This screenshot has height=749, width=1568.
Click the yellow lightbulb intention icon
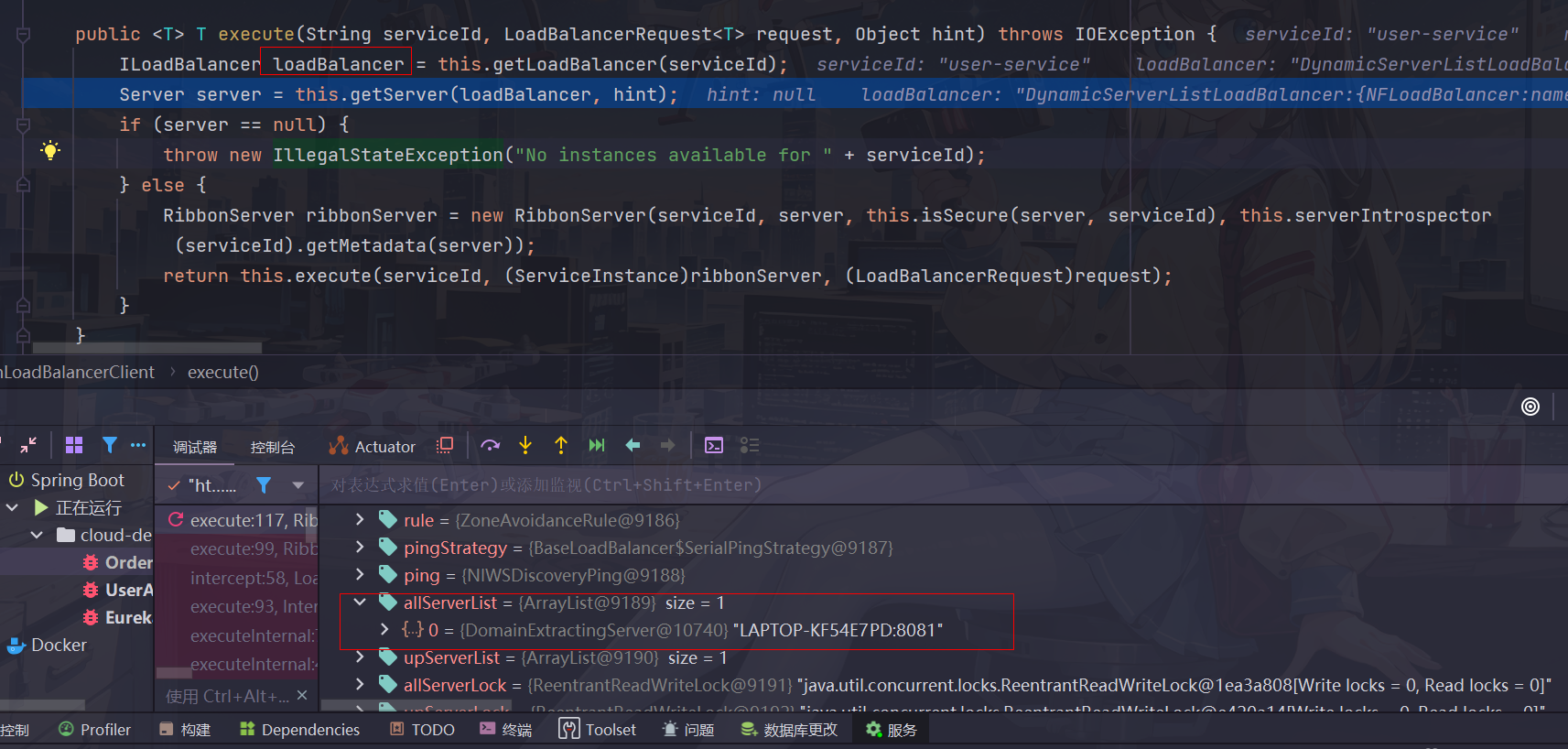(50, 151)
